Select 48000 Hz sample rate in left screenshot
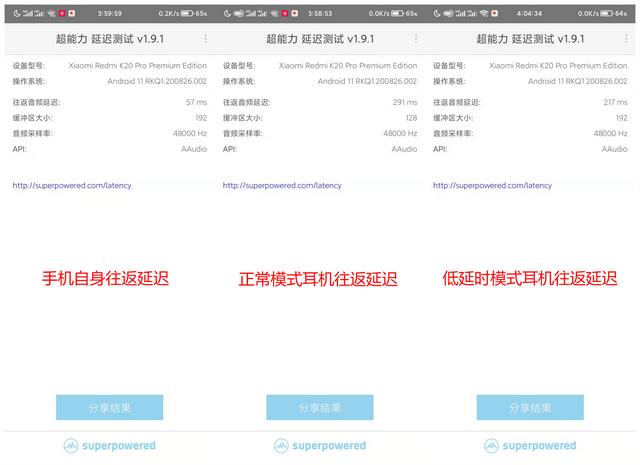The image size is (640, 465). click(190, 133)
